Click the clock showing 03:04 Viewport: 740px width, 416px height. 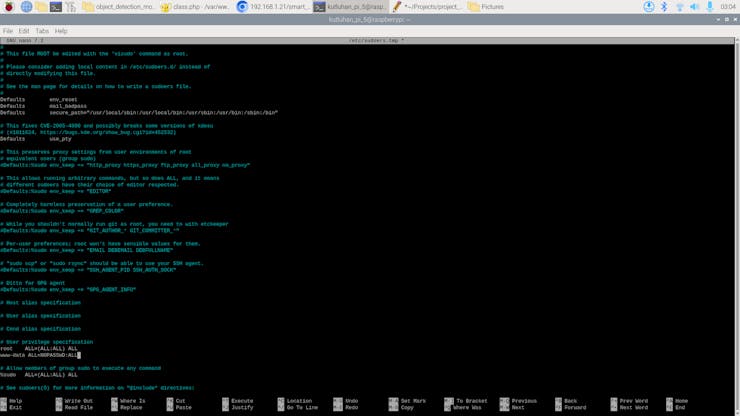pos(728,7)
